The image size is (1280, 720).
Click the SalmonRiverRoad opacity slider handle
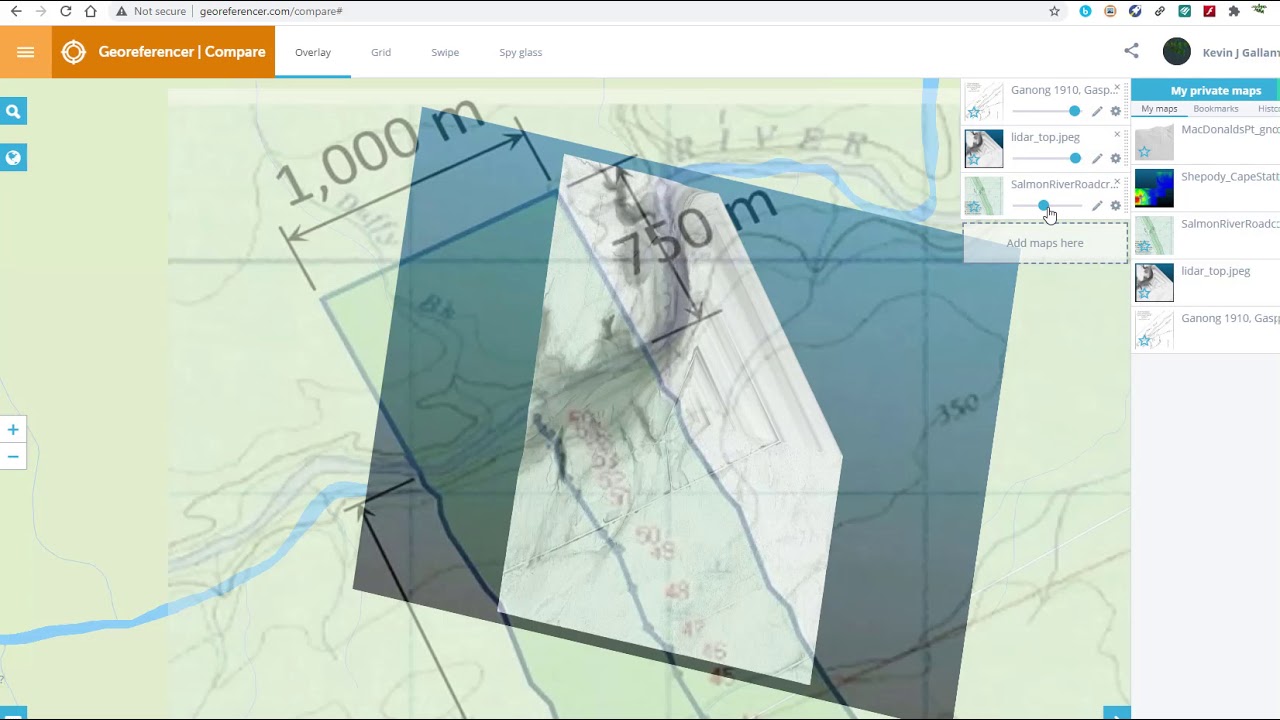(1043, 206)
